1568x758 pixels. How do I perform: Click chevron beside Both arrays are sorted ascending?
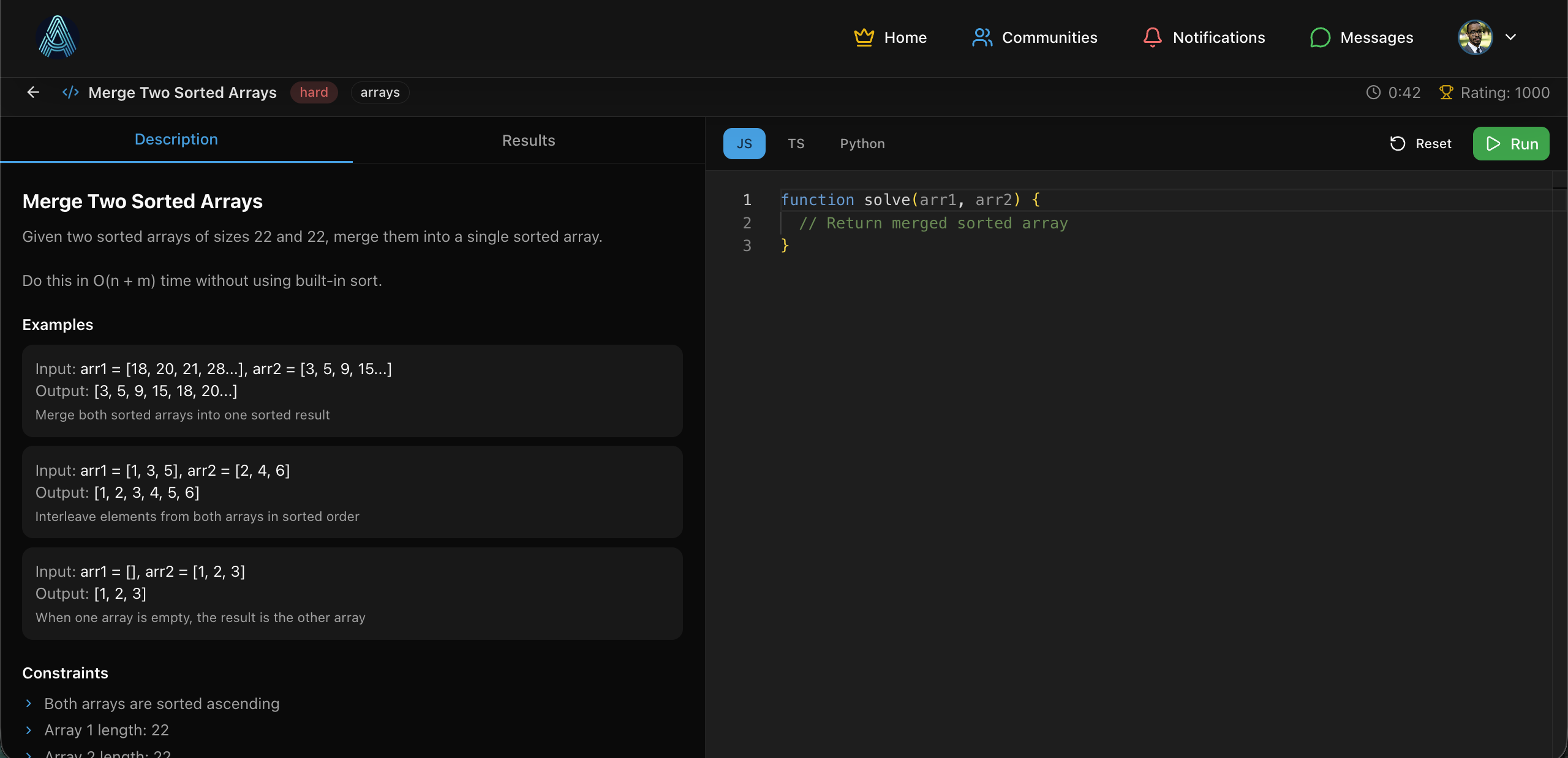[x=28, y=704]
